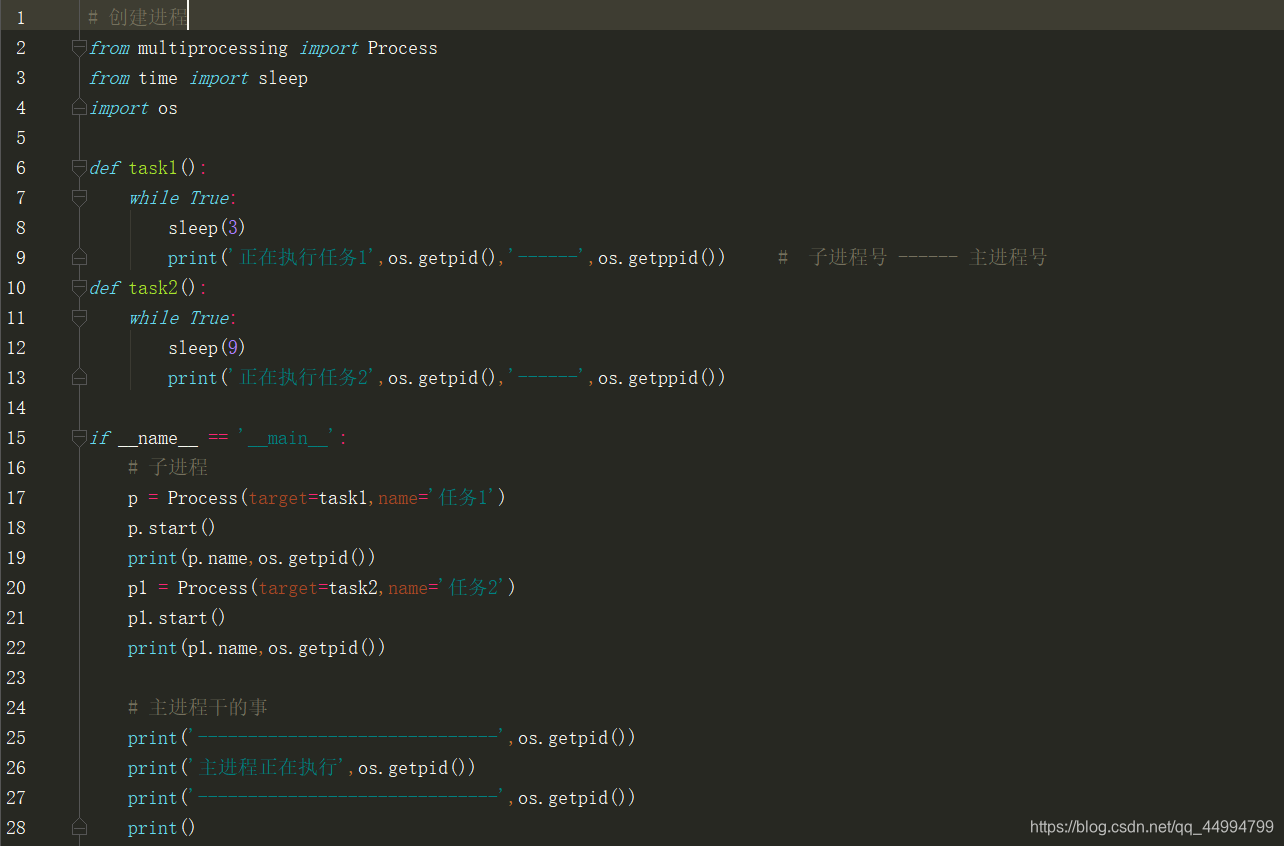Click the '__main__' string literal
Screen dimensions: 1284x846
288,438
